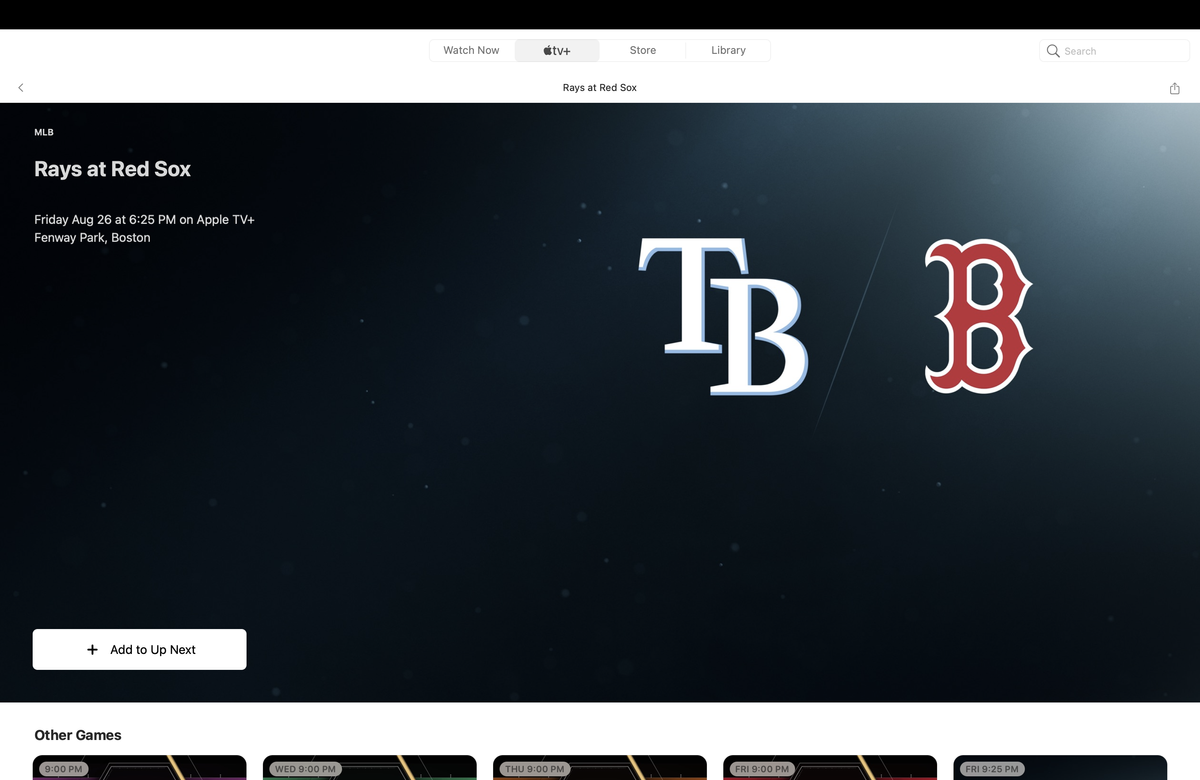Image resolution: width=1200 pixels, height=780 pixels.
Task: Switch to the Store tab
Action: click(642, 50)
